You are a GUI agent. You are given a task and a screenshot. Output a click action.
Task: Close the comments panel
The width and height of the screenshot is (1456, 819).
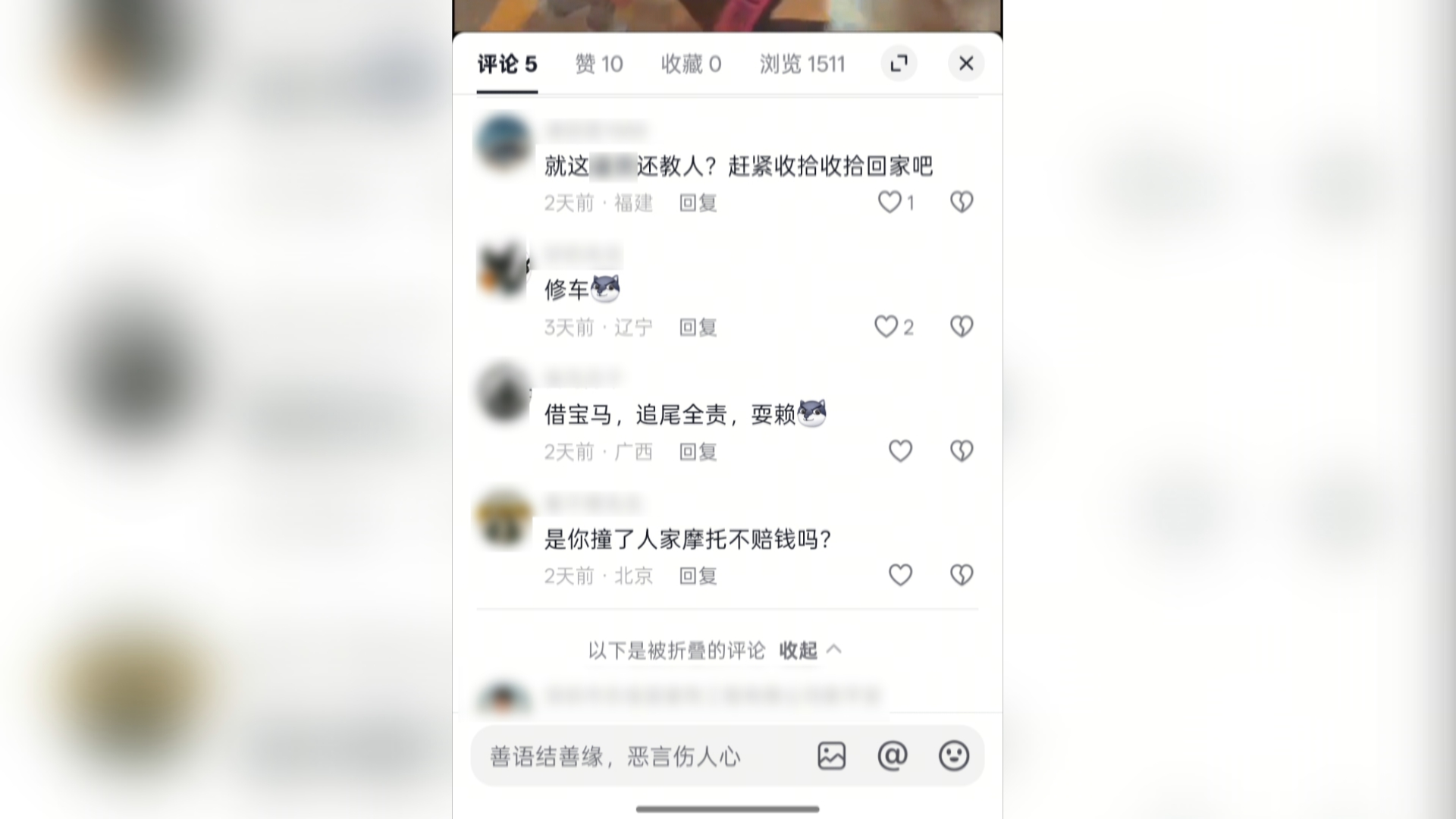(966, 64)
